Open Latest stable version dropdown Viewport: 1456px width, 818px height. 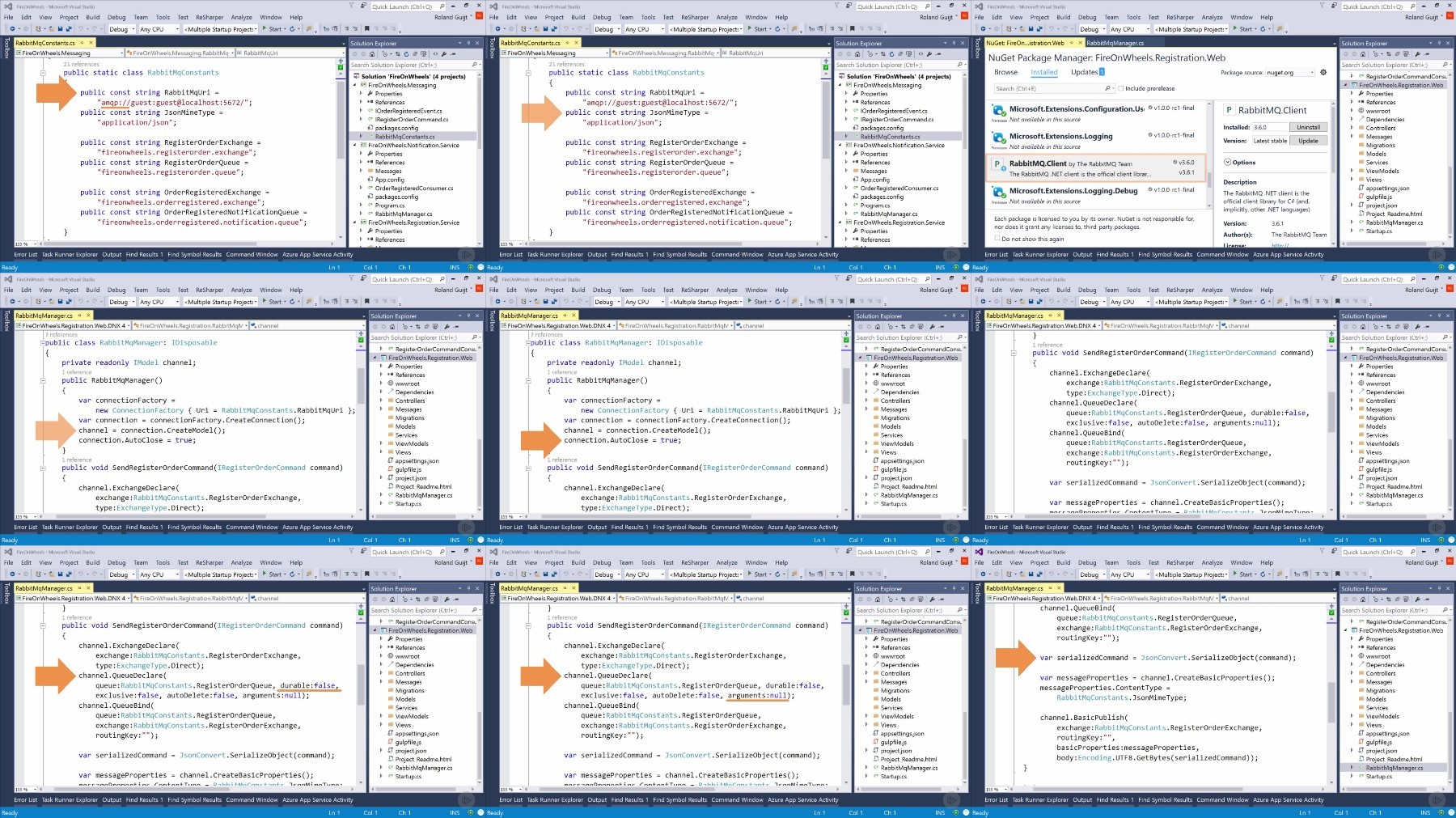(1271, 141)
